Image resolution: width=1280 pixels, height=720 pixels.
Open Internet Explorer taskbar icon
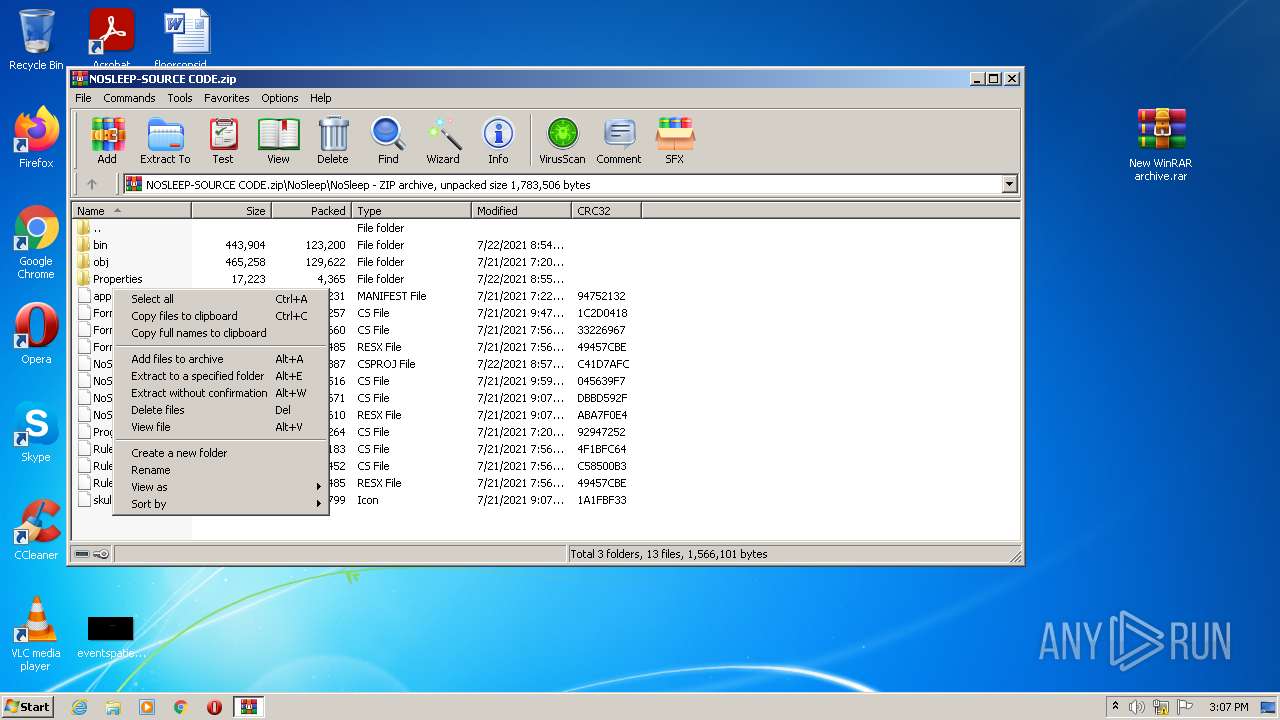coord(79,707)
